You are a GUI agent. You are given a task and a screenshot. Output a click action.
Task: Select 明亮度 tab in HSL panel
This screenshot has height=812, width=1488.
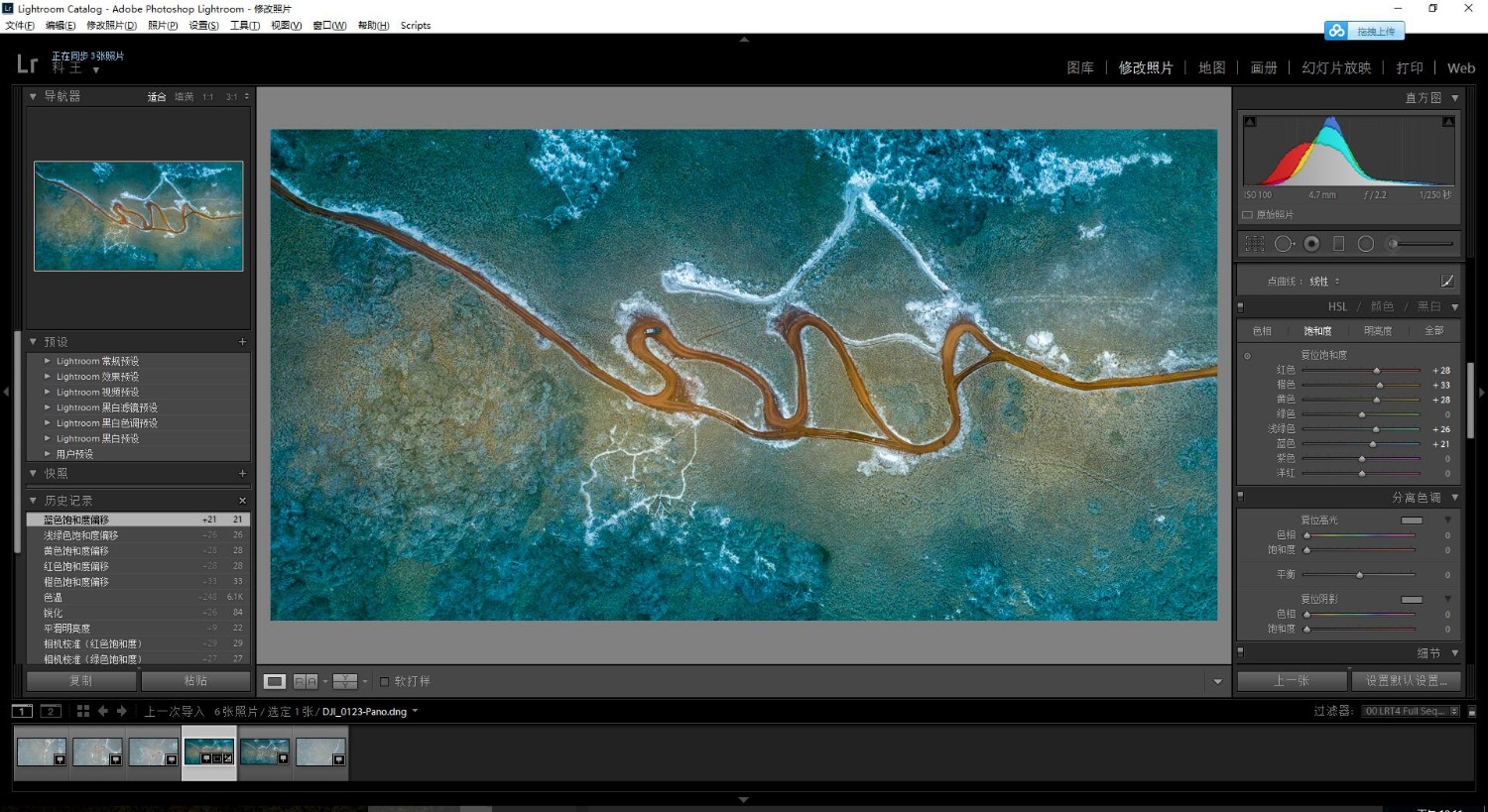[x=1378, y=331]
